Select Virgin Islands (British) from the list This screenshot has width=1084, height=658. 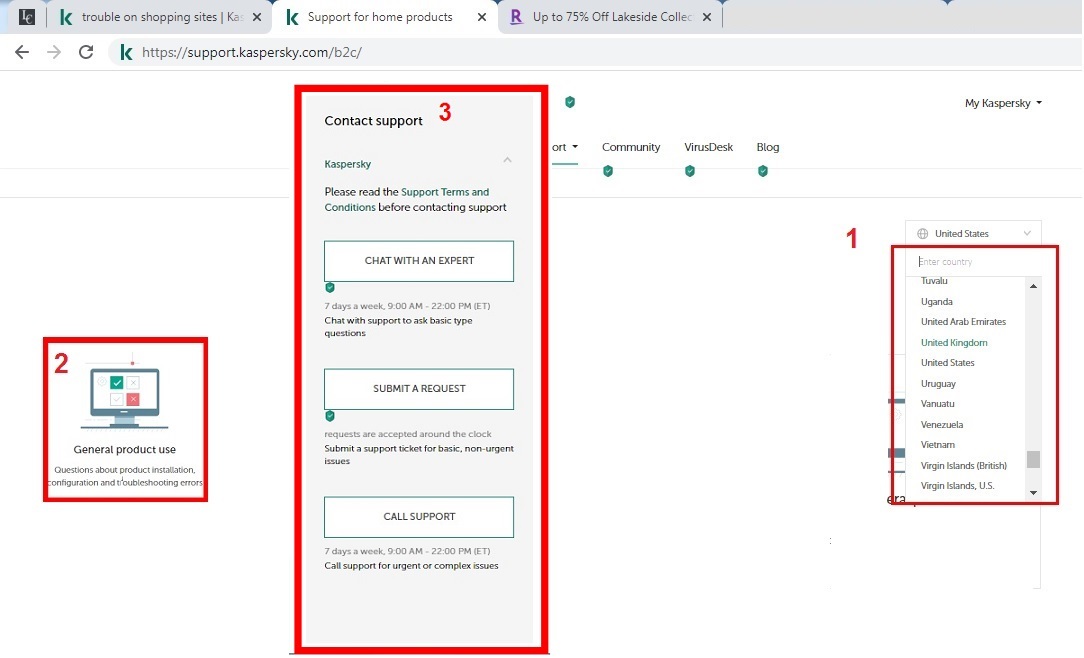[x=964, y=465]
